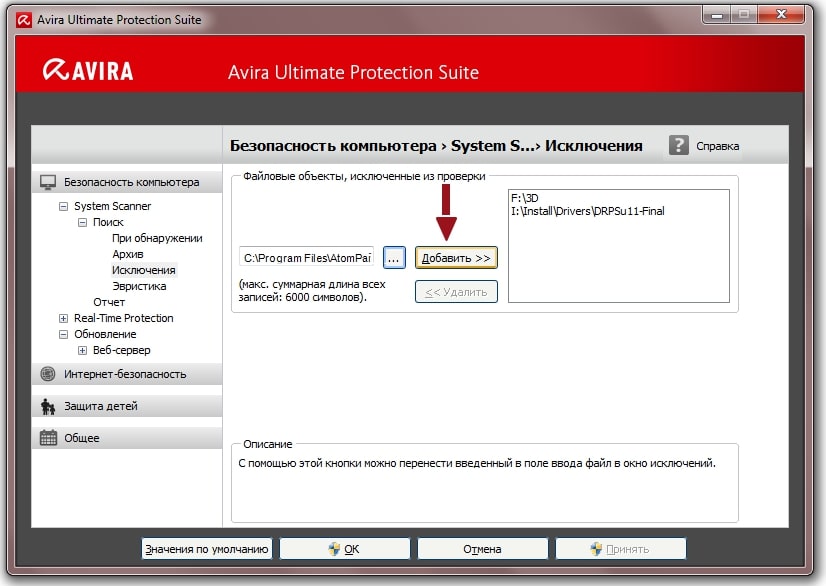This screenshot has height=586, width=826.
Task: Click the family icon beside Защита детей
Action: pos(48,406)
